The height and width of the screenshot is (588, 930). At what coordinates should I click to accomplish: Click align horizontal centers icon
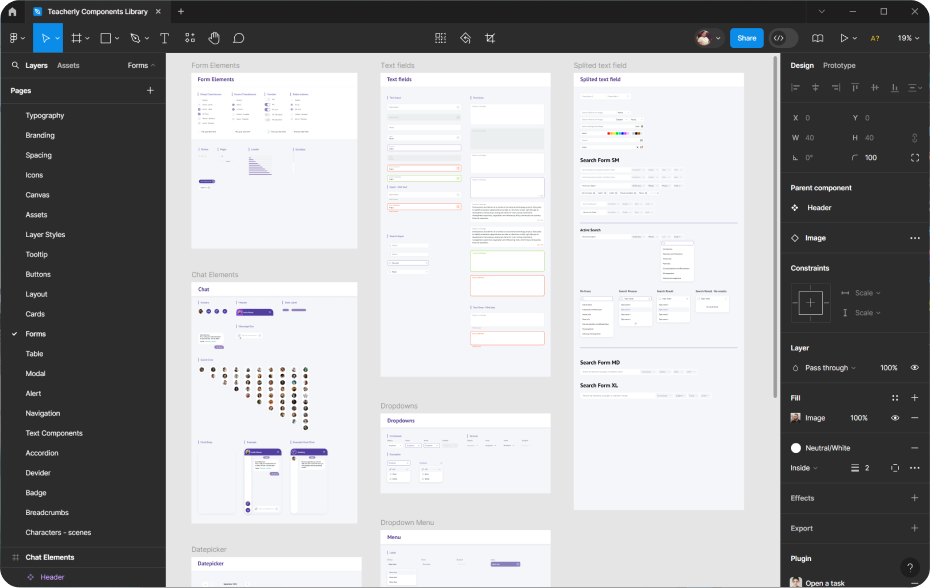coord(816,87)
